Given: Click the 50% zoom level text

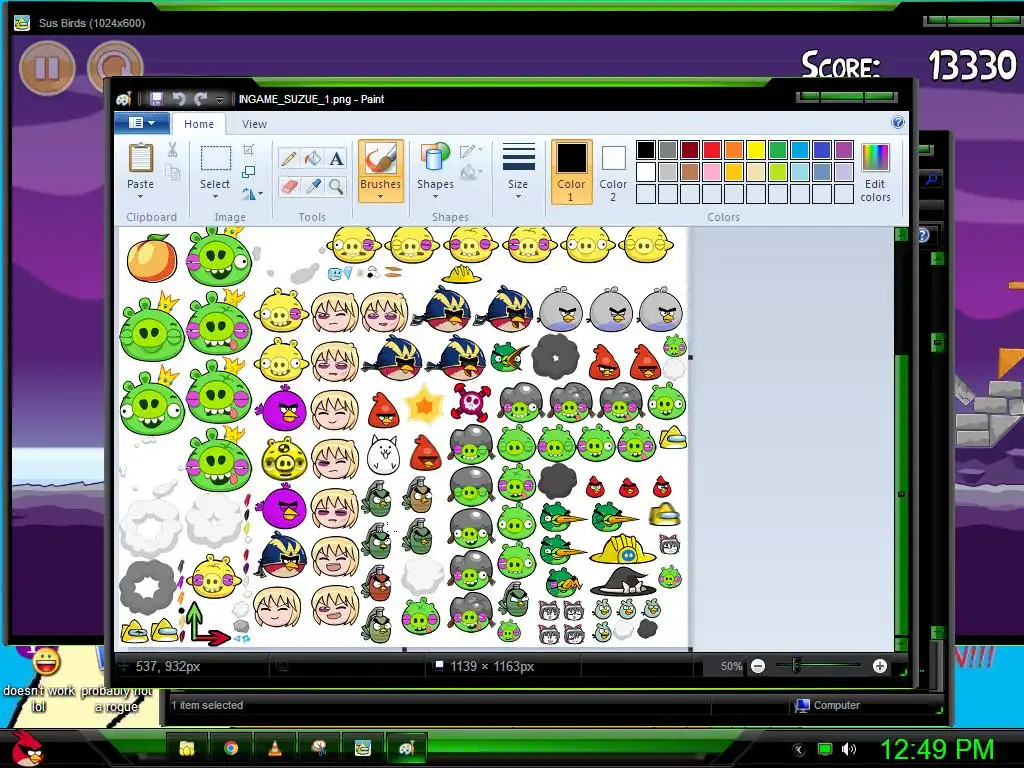Looking at the screenshot, I should (x=731, y=666).
